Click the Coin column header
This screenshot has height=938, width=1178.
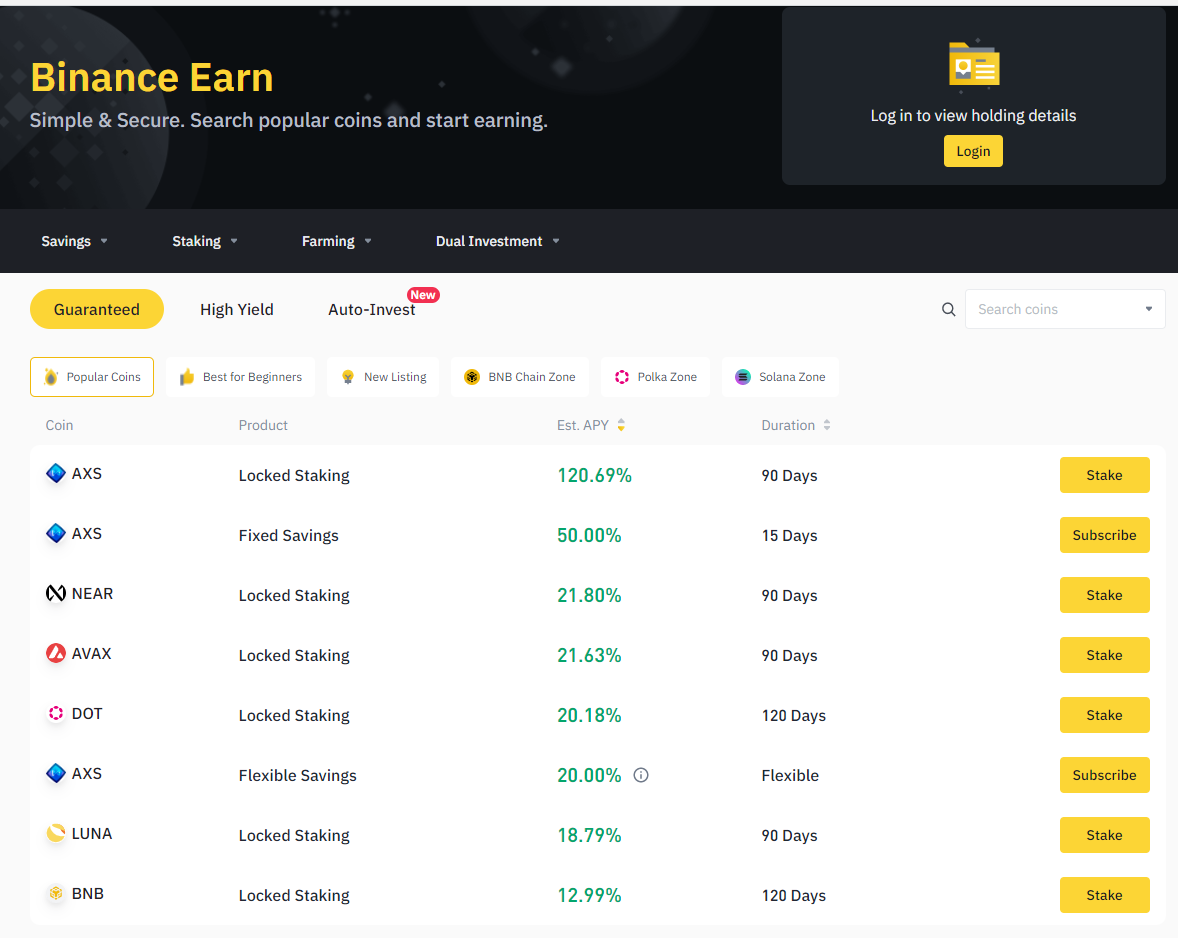coord(59,425)
